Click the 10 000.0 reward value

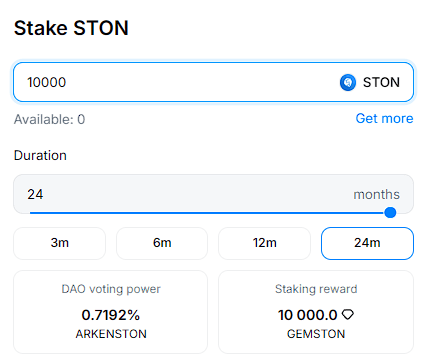[308, 315]
